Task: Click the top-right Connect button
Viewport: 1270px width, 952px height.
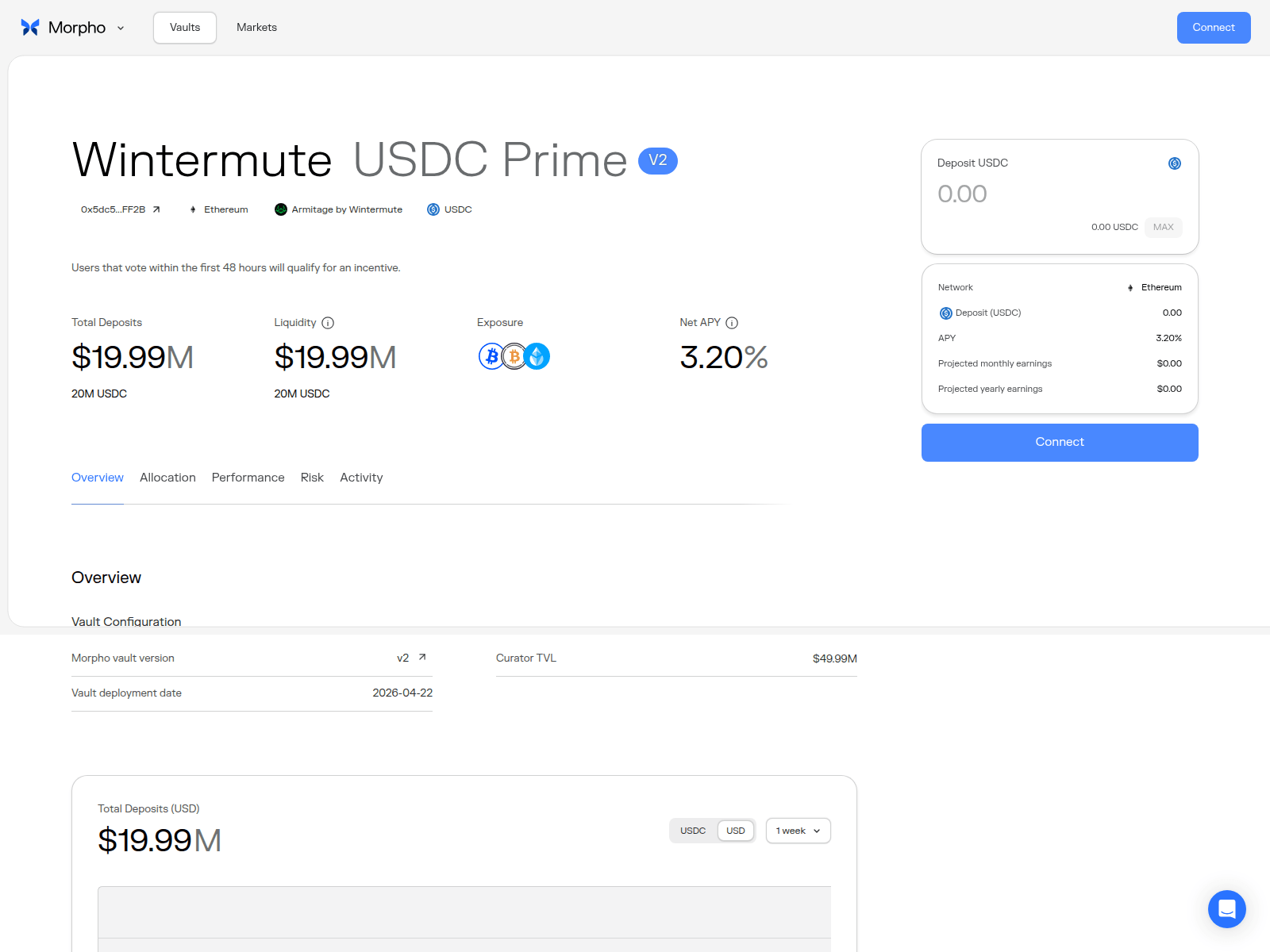Action: click(1214, 28)
